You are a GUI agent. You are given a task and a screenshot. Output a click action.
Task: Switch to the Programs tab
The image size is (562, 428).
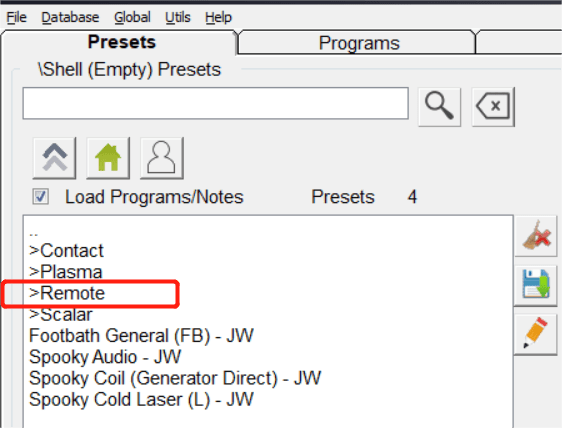click(359, 43)
